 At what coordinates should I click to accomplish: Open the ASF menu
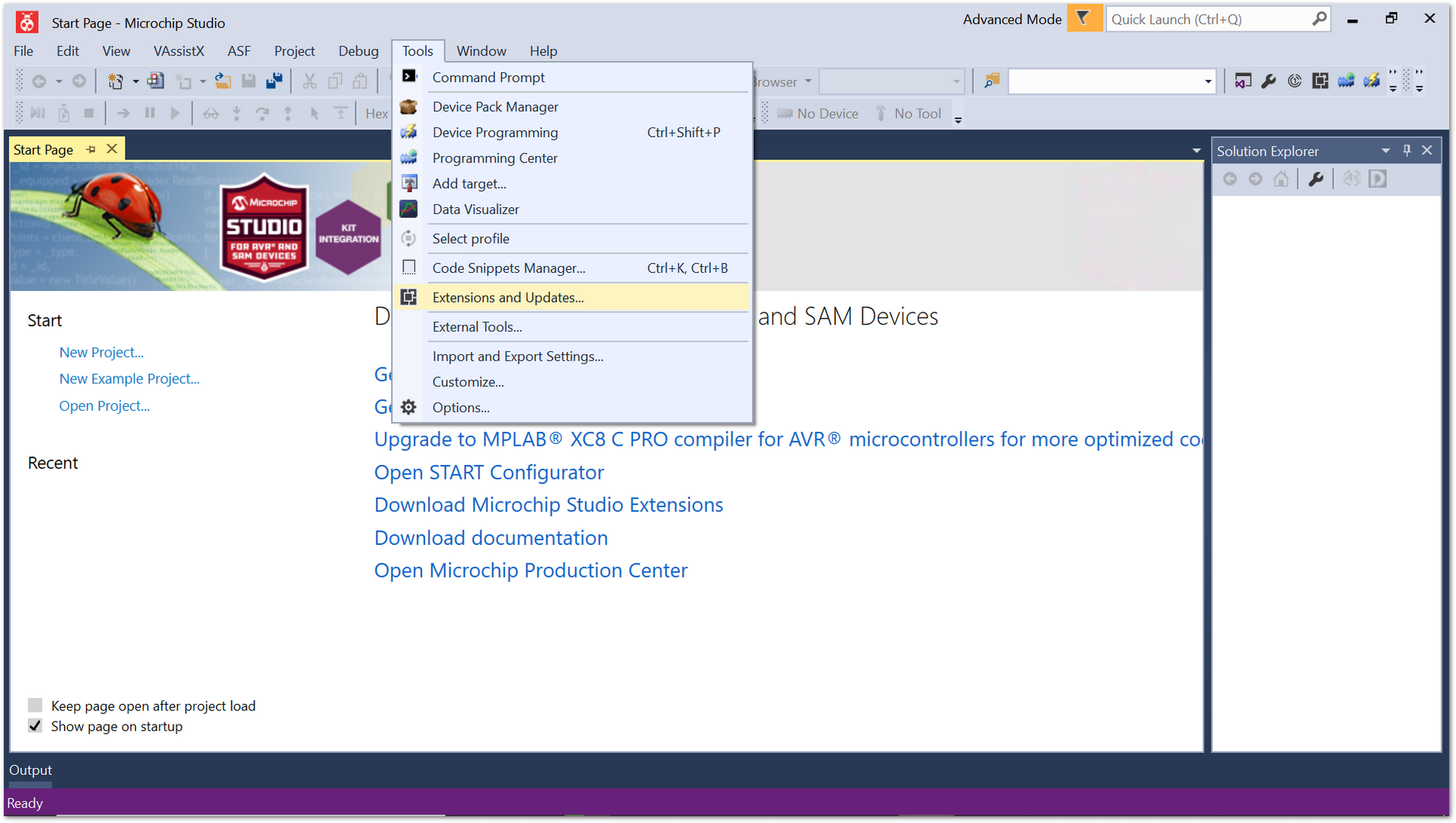pos(238,51)
